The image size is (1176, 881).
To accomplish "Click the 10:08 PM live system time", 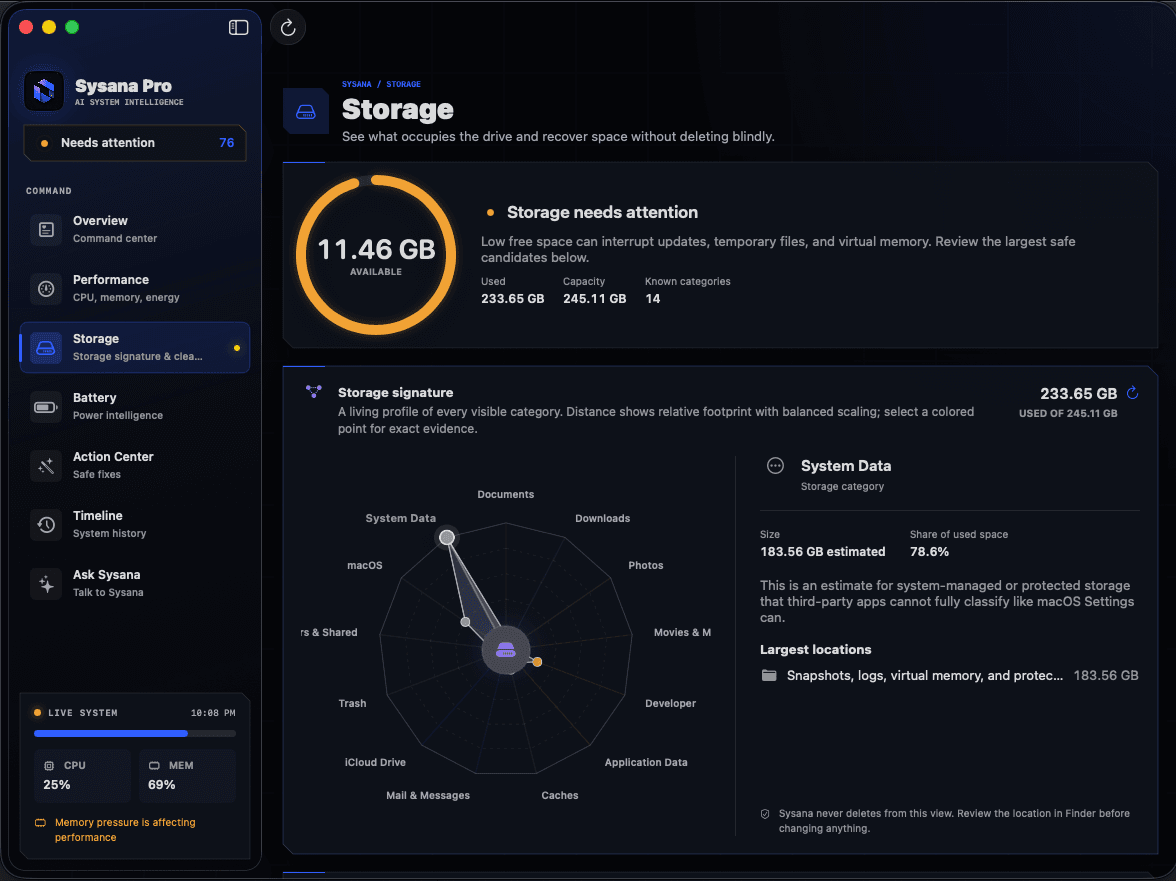I will click(213, 713).
